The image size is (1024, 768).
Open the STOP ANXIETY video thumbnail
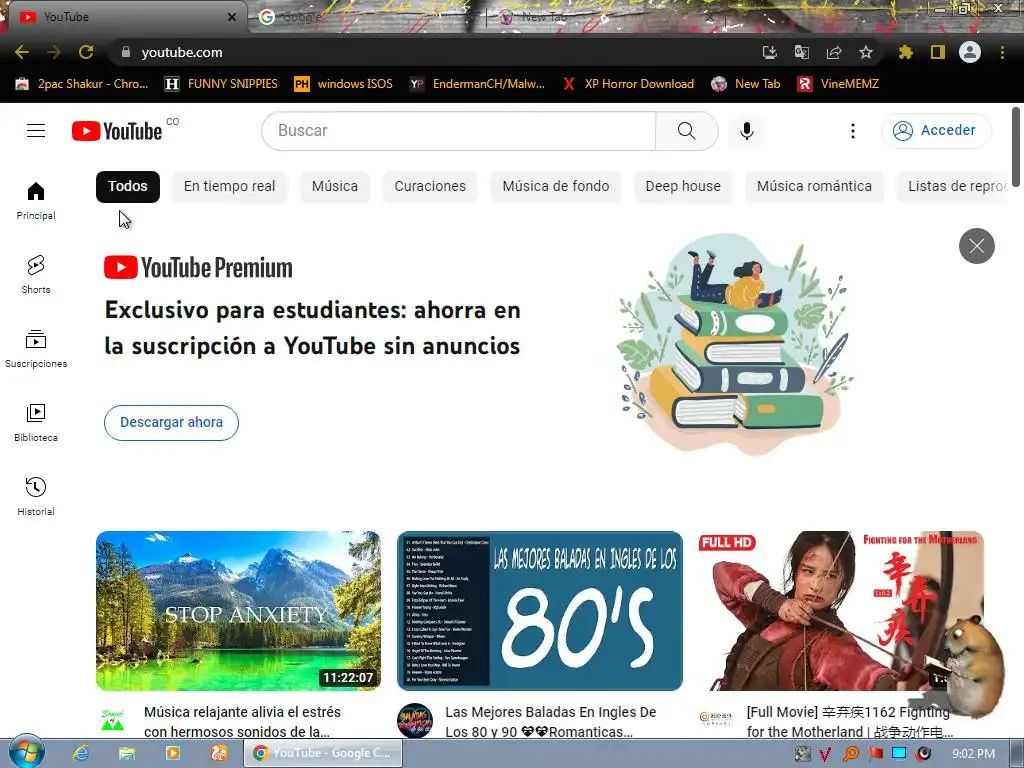(238, 611)
